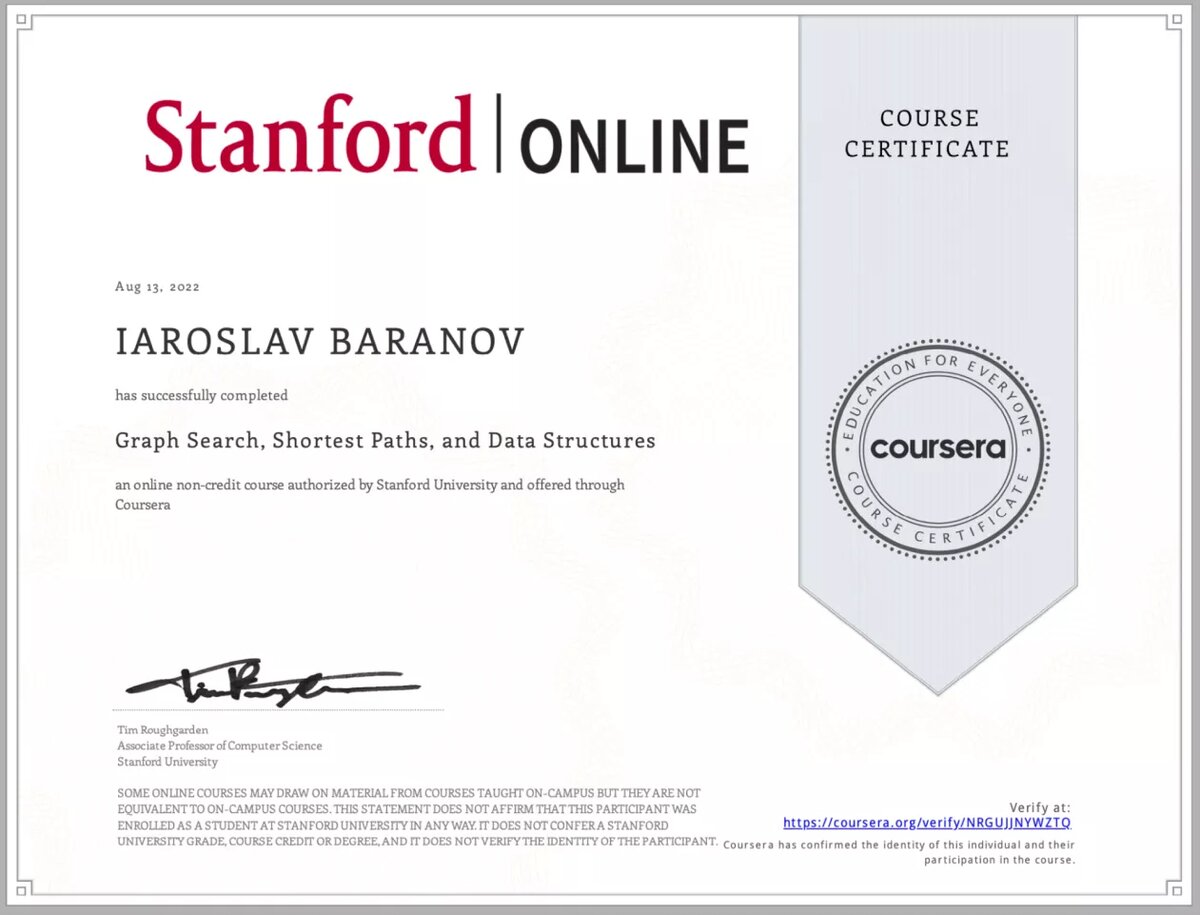Click the Stanford ONLINE logo
The height and width of the screenshot is (915, 1200).
pos(447,135)
